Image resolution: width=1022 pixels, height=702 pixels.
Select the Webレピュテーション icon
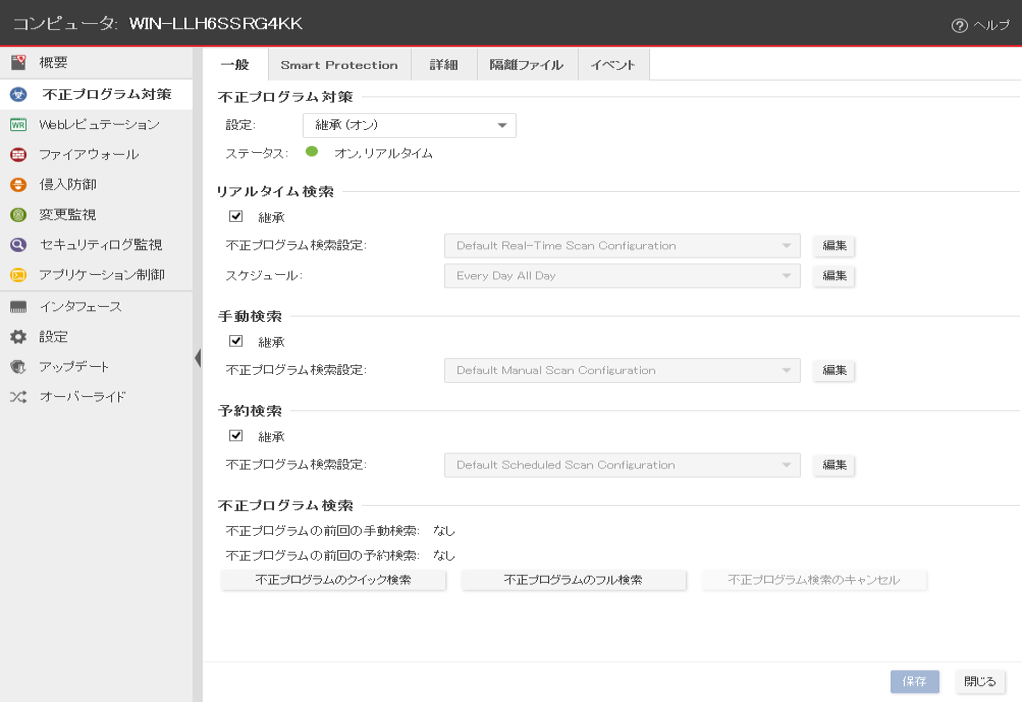(18, 125)
